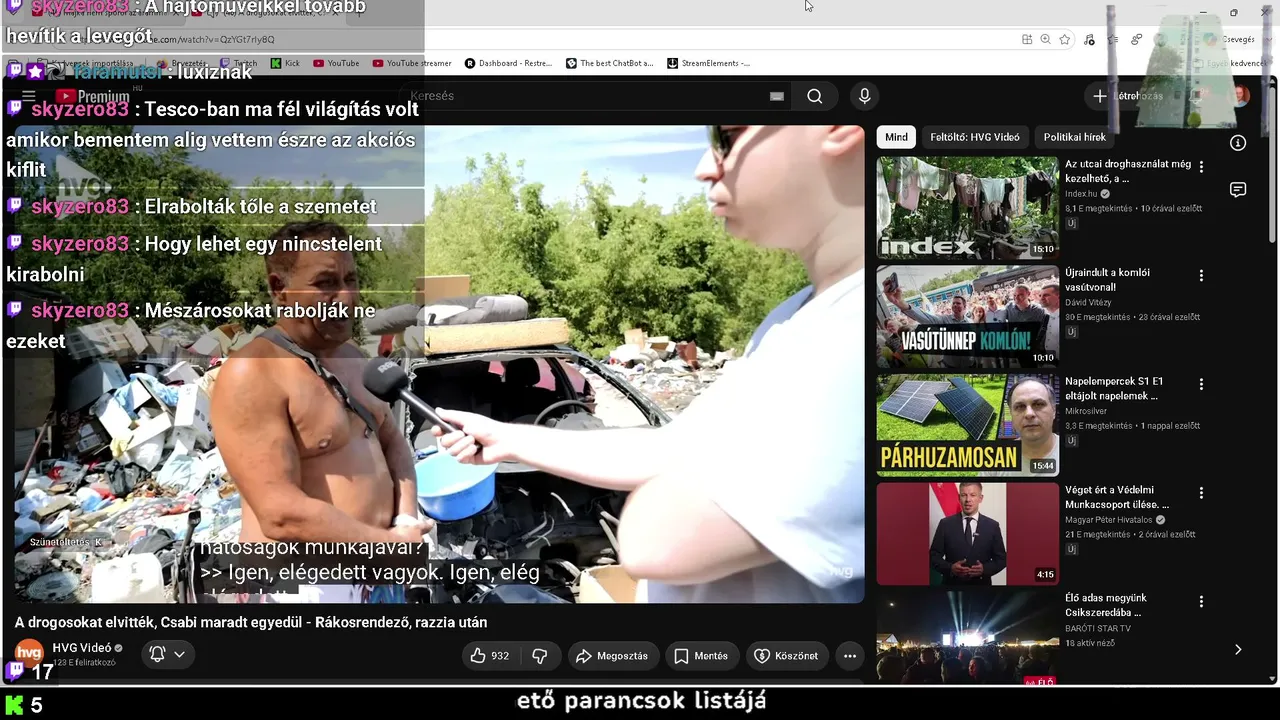Open the YouTube bookmark in the bookmarks bar

point(336,63)
